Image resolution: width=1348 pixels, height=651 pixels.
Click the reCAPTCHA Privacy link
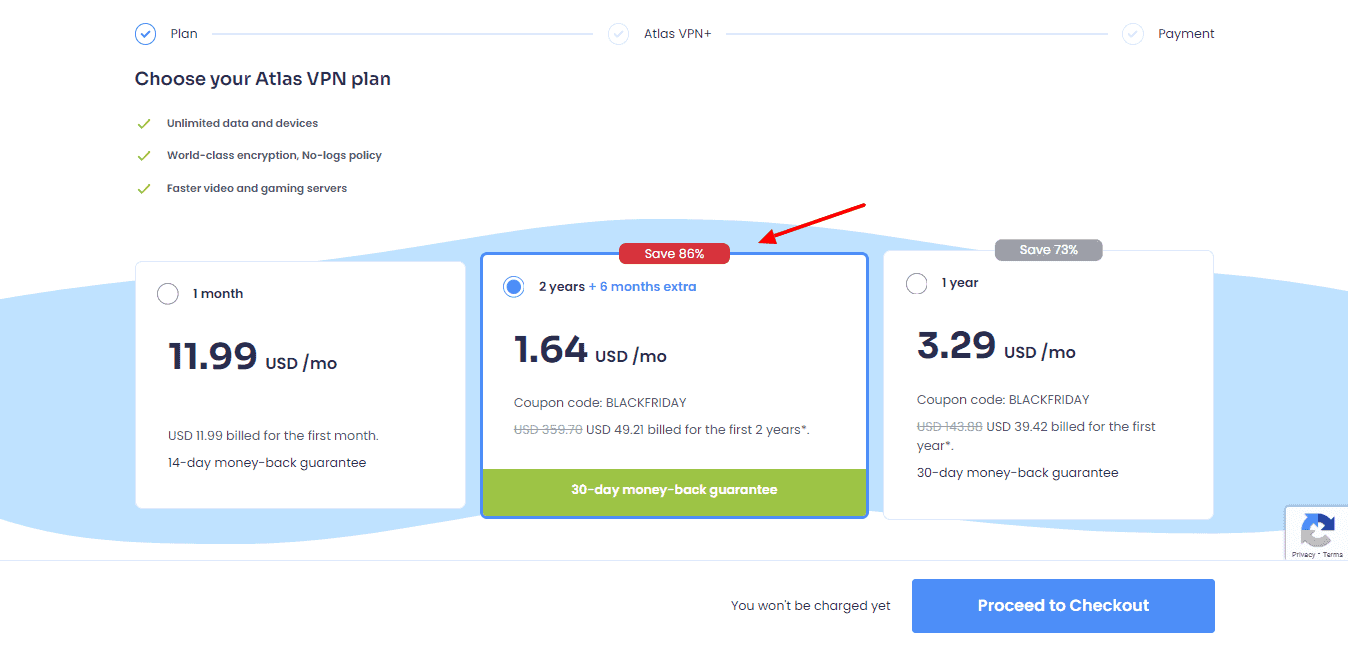1303,554
